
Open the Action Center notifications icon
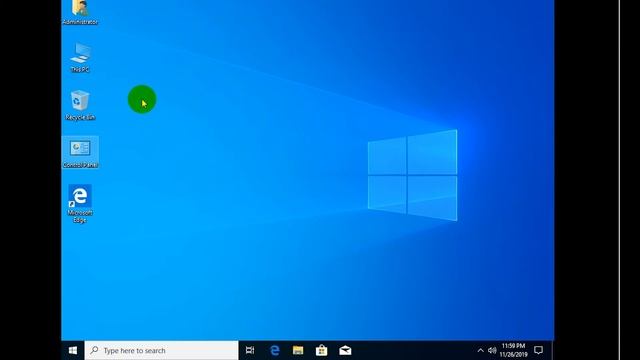click(539, 350)
